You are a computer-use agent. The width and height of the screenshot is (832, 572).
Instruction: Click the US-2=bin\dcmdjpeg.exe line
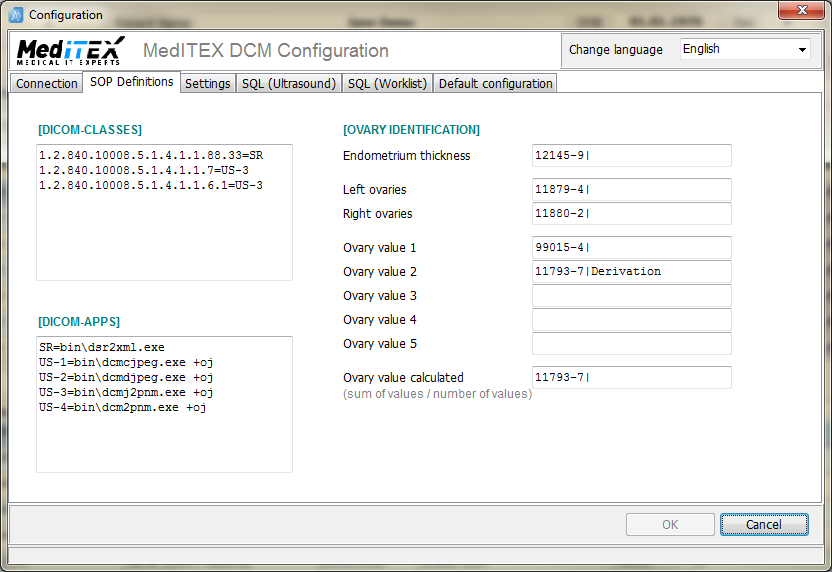(x=126, y=377)
